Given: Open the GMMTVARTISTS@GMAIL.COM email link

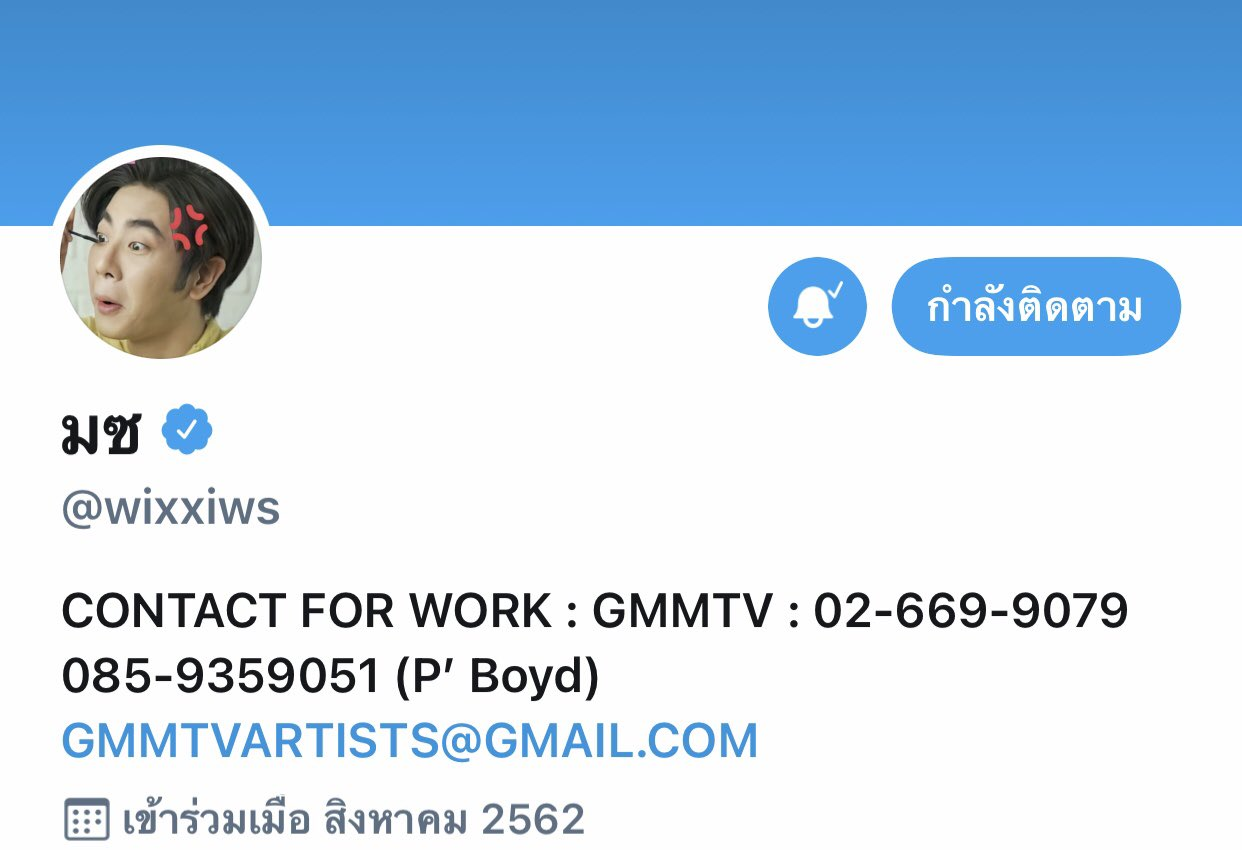Looking at the screenshot, I should (410, 741).
